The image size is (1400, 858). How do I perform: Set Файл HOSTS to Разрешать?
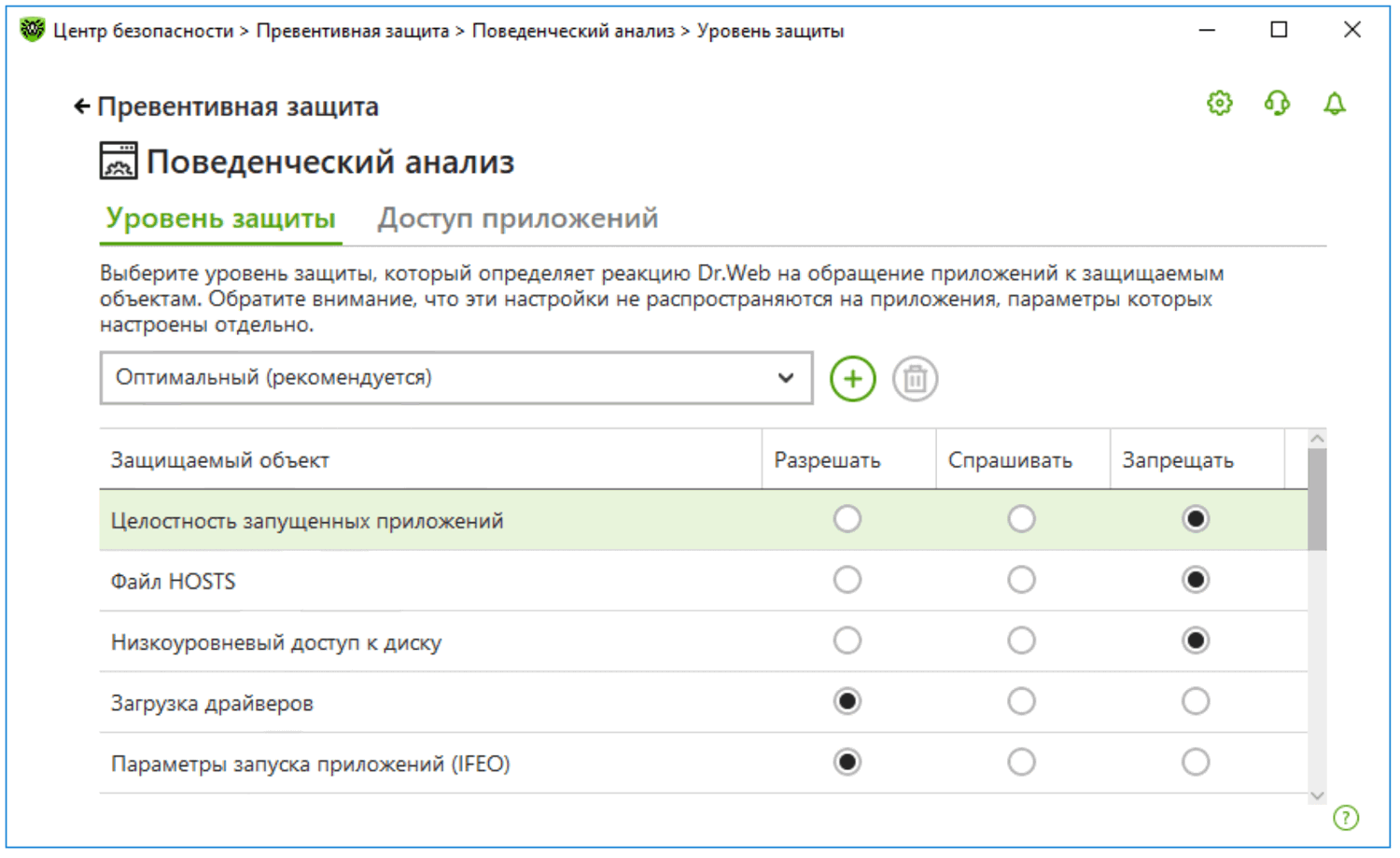[847, 580]
